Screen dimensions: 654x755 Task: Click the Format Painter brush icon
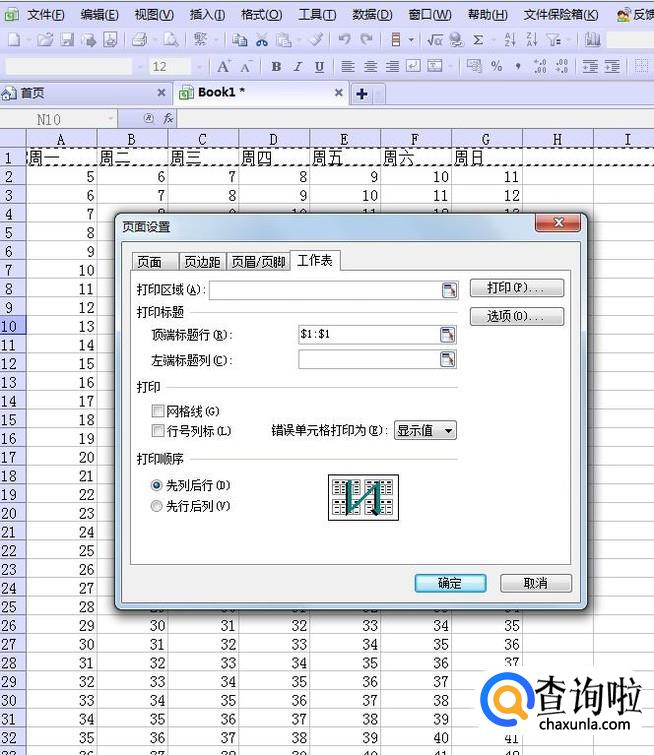click(x=315, y=39)
